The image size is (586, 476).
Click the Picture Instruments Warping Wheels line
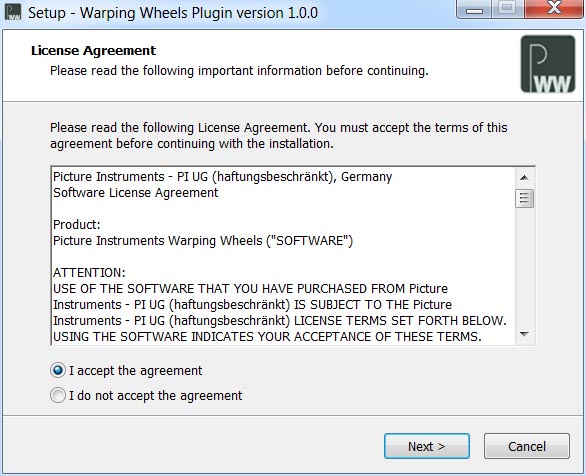[x=203, y=241]
